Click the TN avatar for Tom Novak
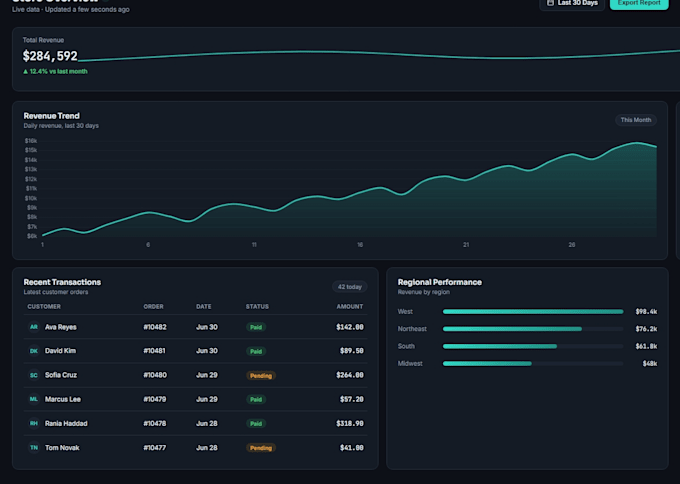The width and height of the screenshot is (680, 484). click(34, 448)
